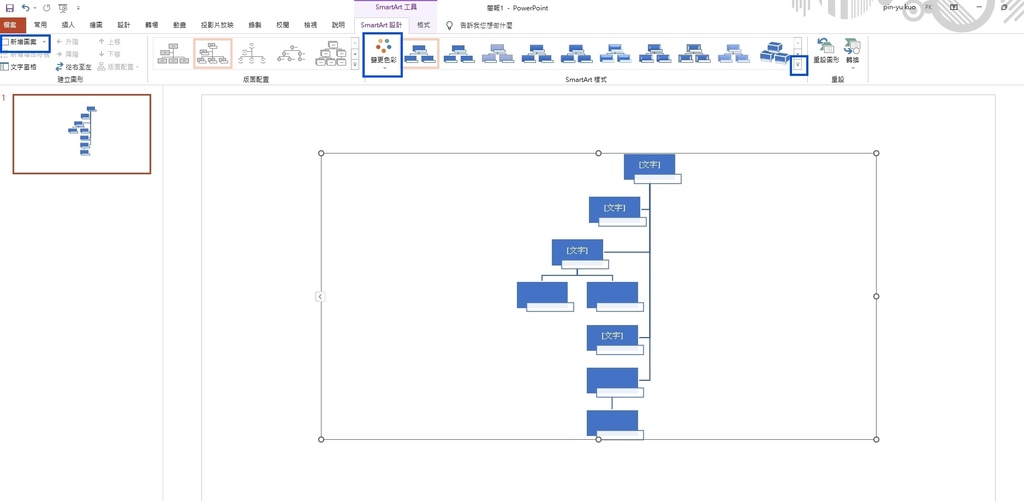Toggle the 文字窗格 text pane
1024x501 pixels.
click(x=19, y=67)
